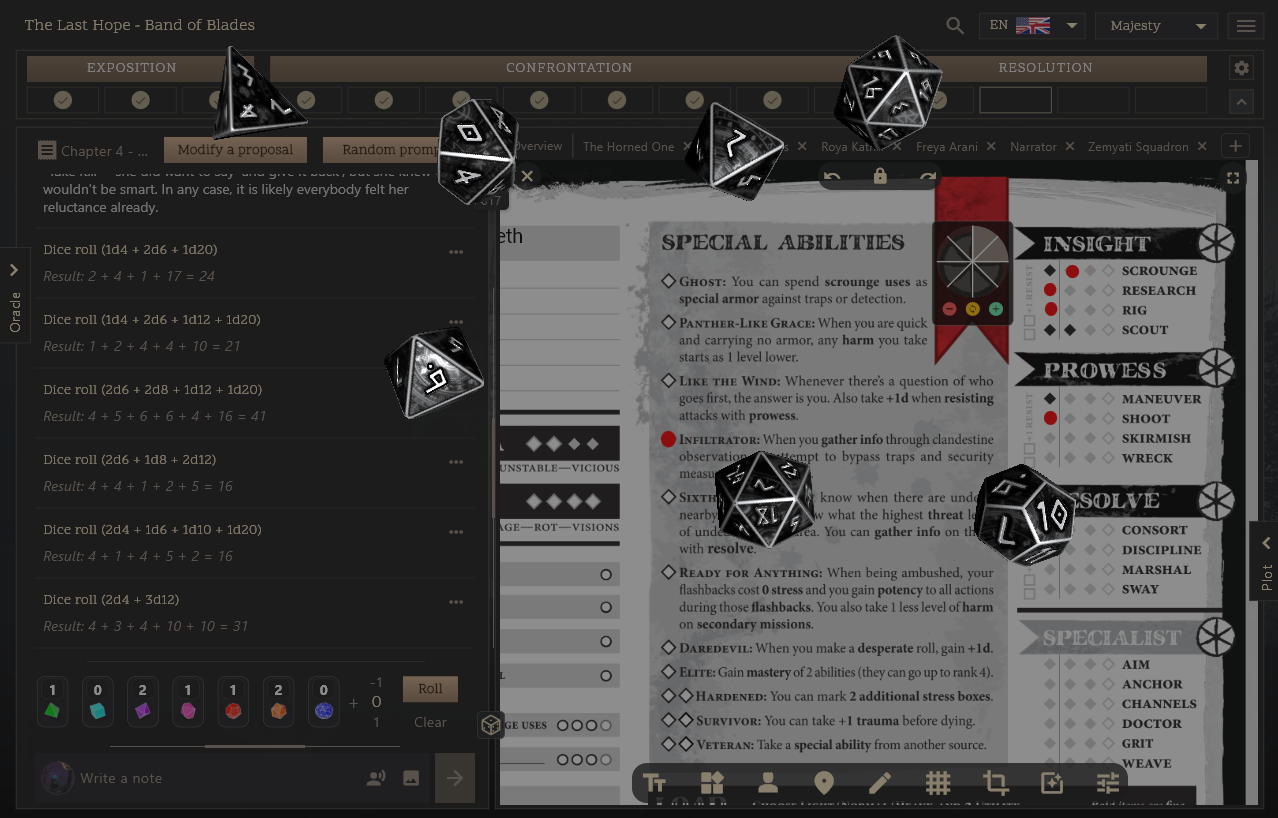This screenshot has height=818, width=1278.
Task: Click the green plus token on the clock
Action: coord(996,309)
